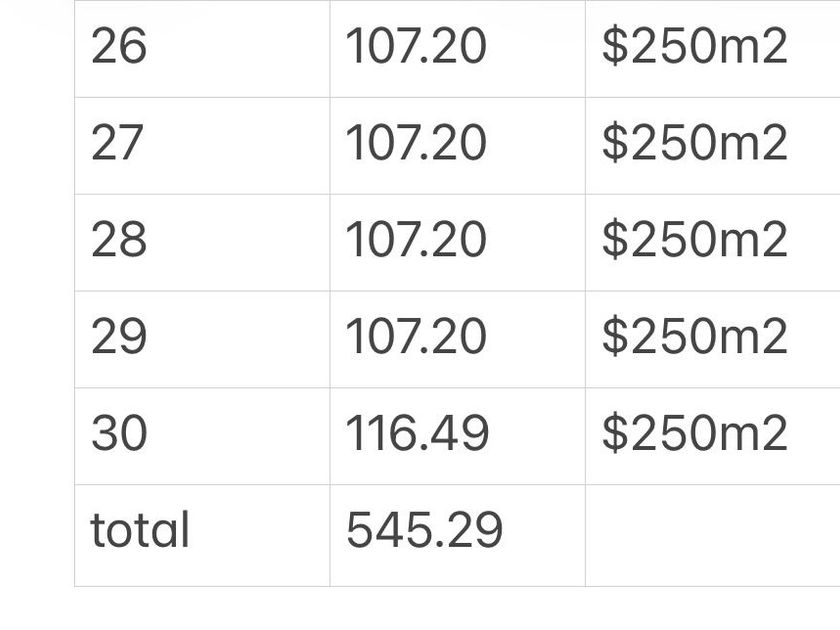Click the 107.20 value in row 26
Screen dimensions: 840x630
pyautogui.click(x=416, y=47)
